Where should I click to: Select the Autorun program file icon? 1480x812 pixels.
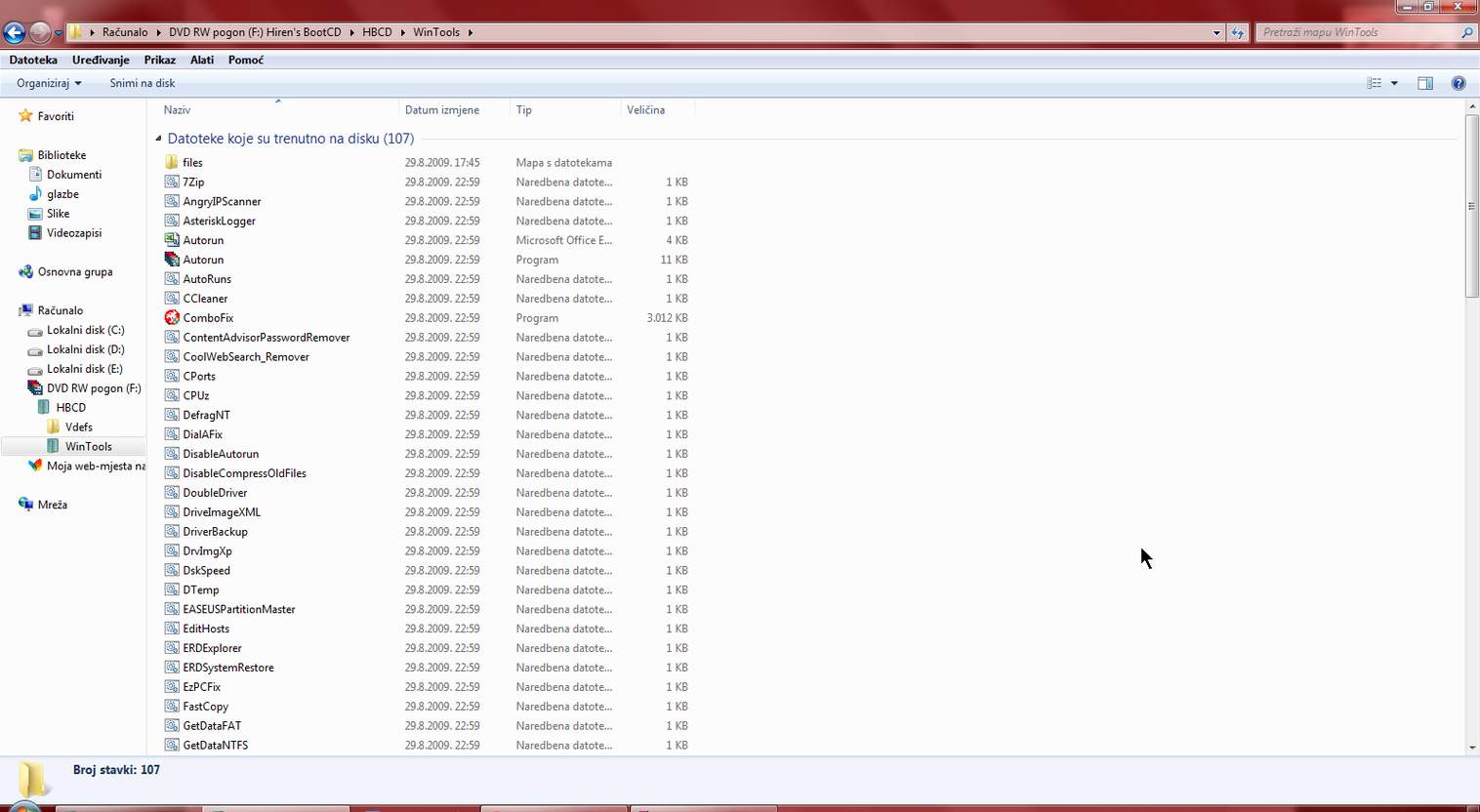coord(172,260)
